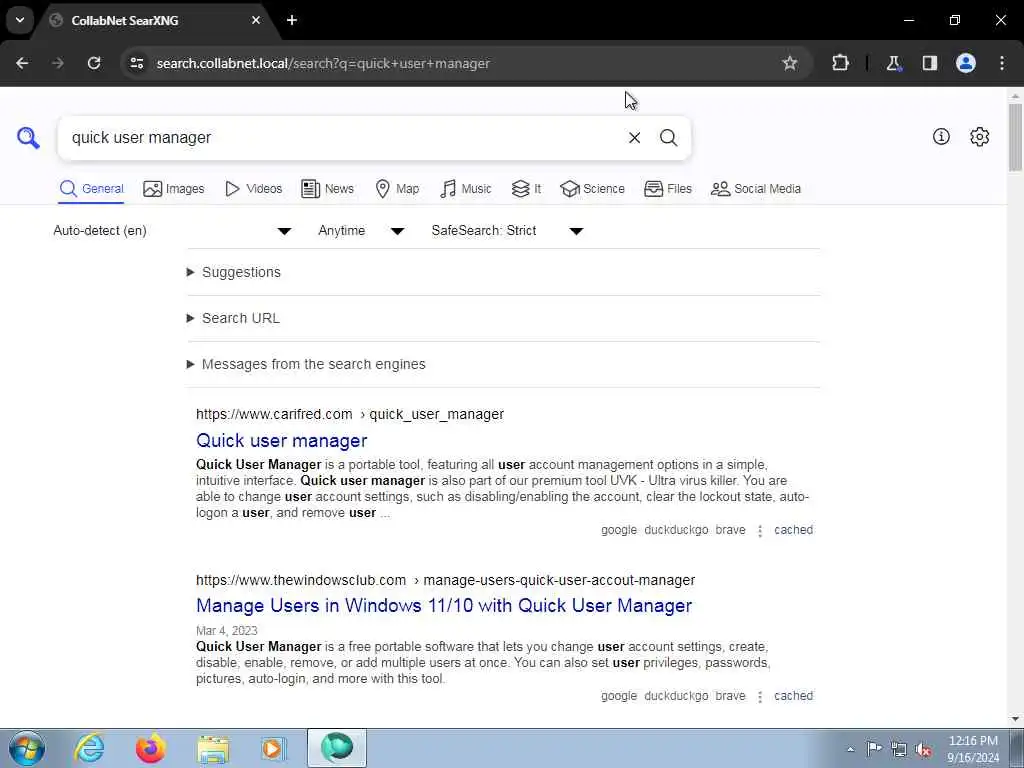Open Windows Explorer from taskbar
The image size is (1024, 768).
pyautogui.click(x=213, y=748)
